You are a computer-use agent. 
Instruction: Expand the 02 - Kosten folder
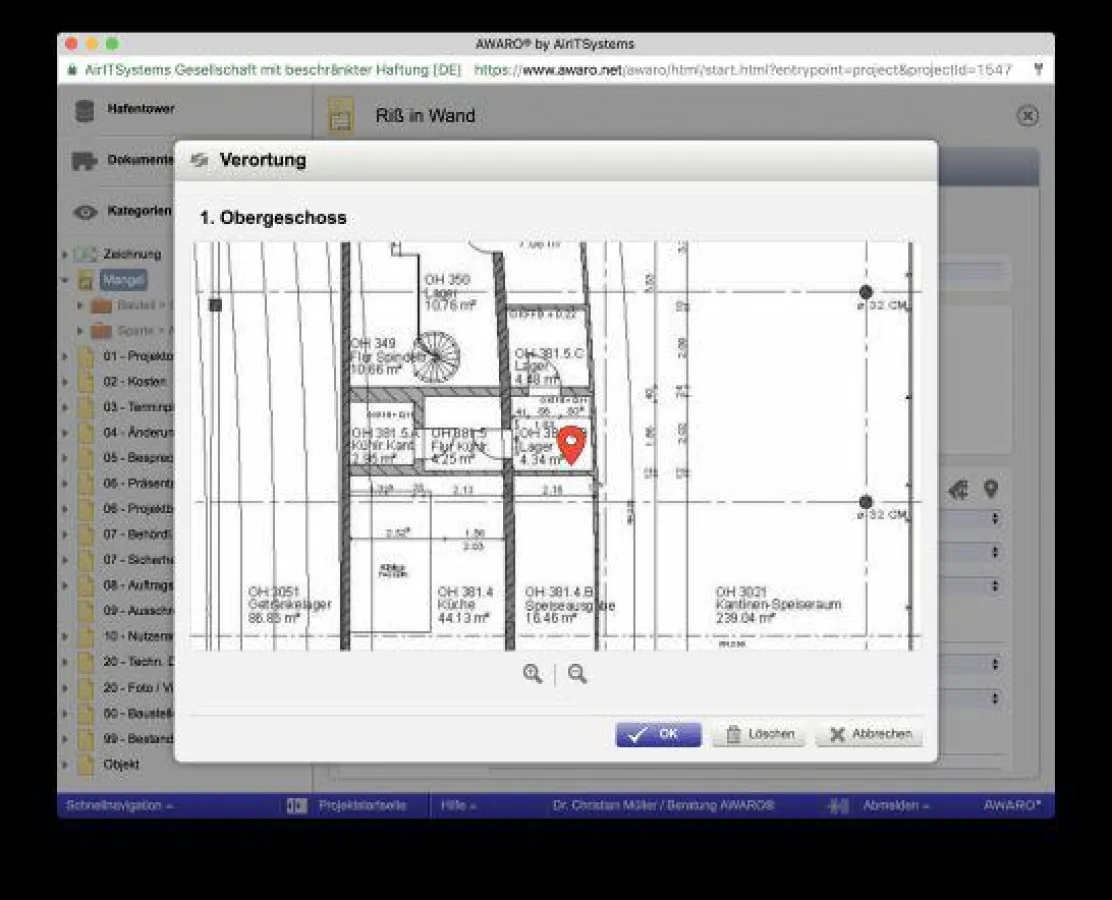65,382
